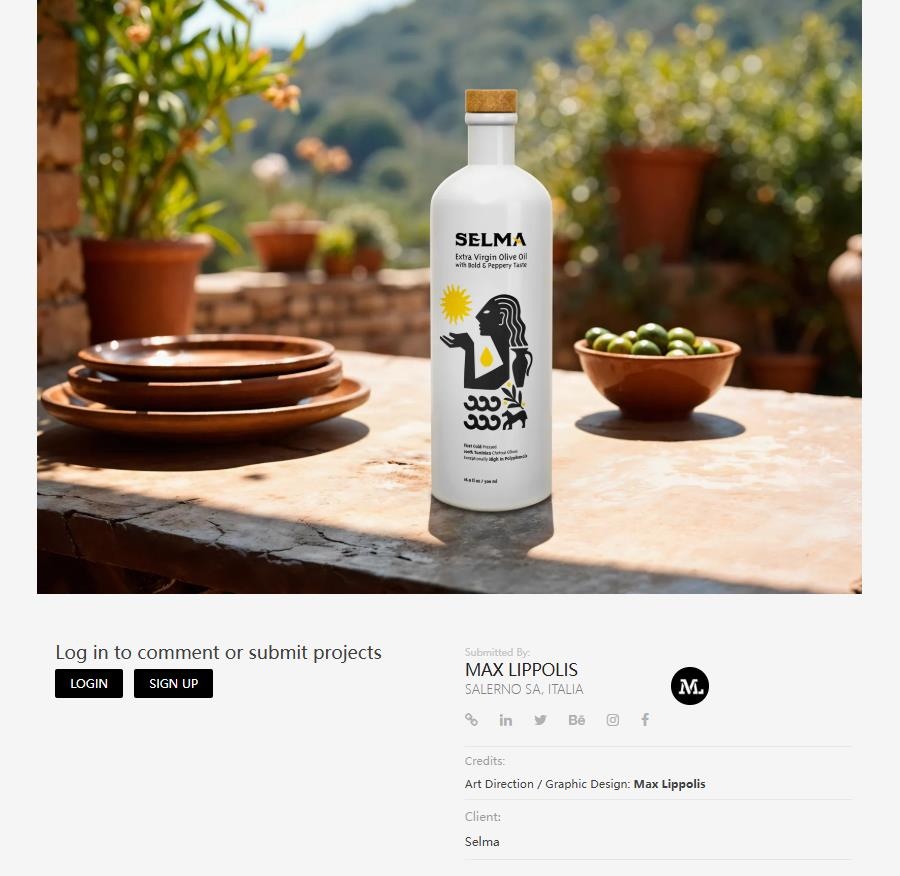Open the round ML avatar logo
Image resolution: width=900 pixels, height=876 pixels.
point(690,686)
